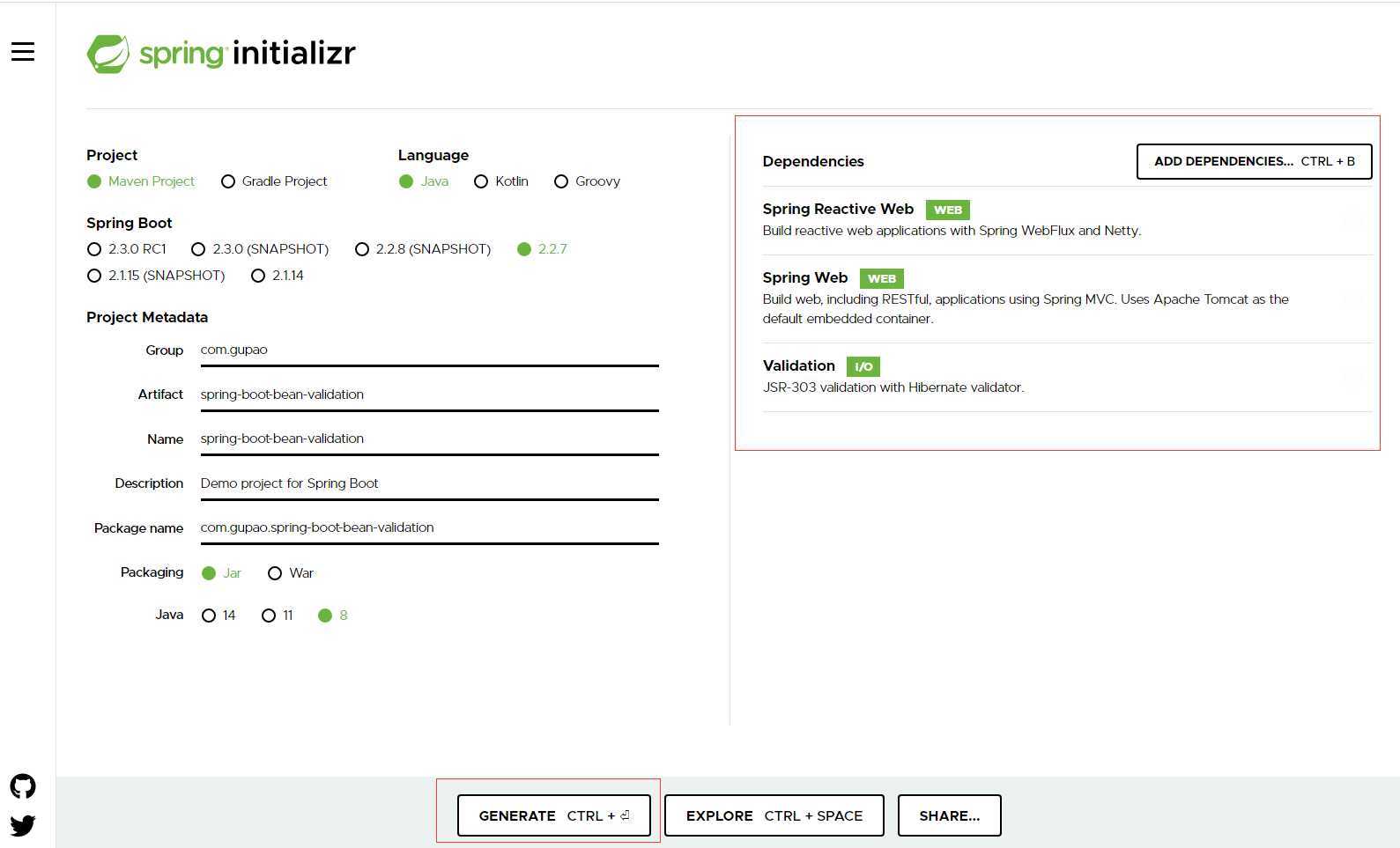The height and width of the screenshot is (848, 1400).
Task: Select Spring Boot 2.1.14
Action: 278,276
